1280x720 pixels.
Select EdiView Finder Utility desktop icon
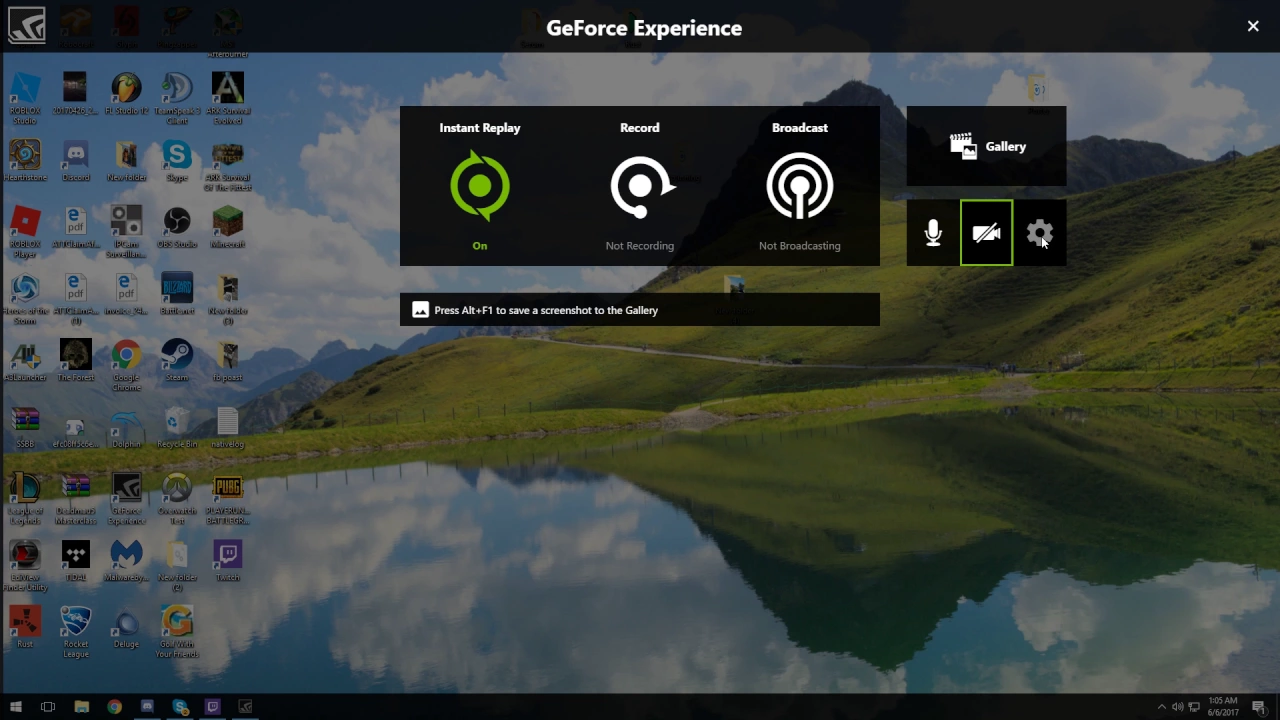(x=25, y=565)
